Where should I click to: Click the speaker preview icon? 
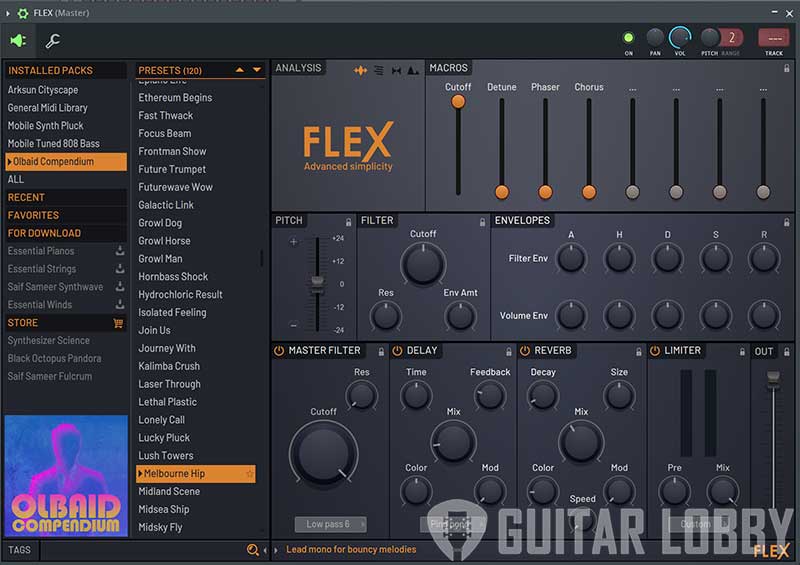[18, 40]
